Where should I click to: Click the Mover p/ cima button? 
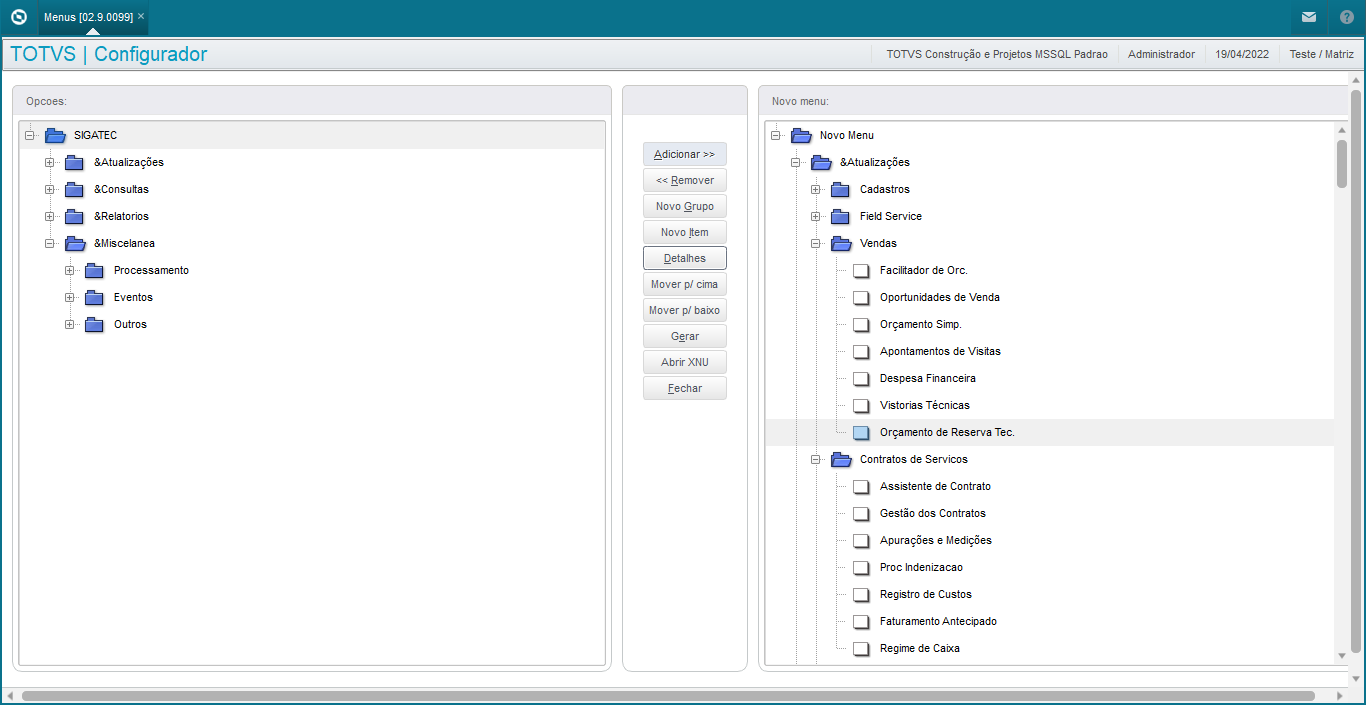coord(685,284)
